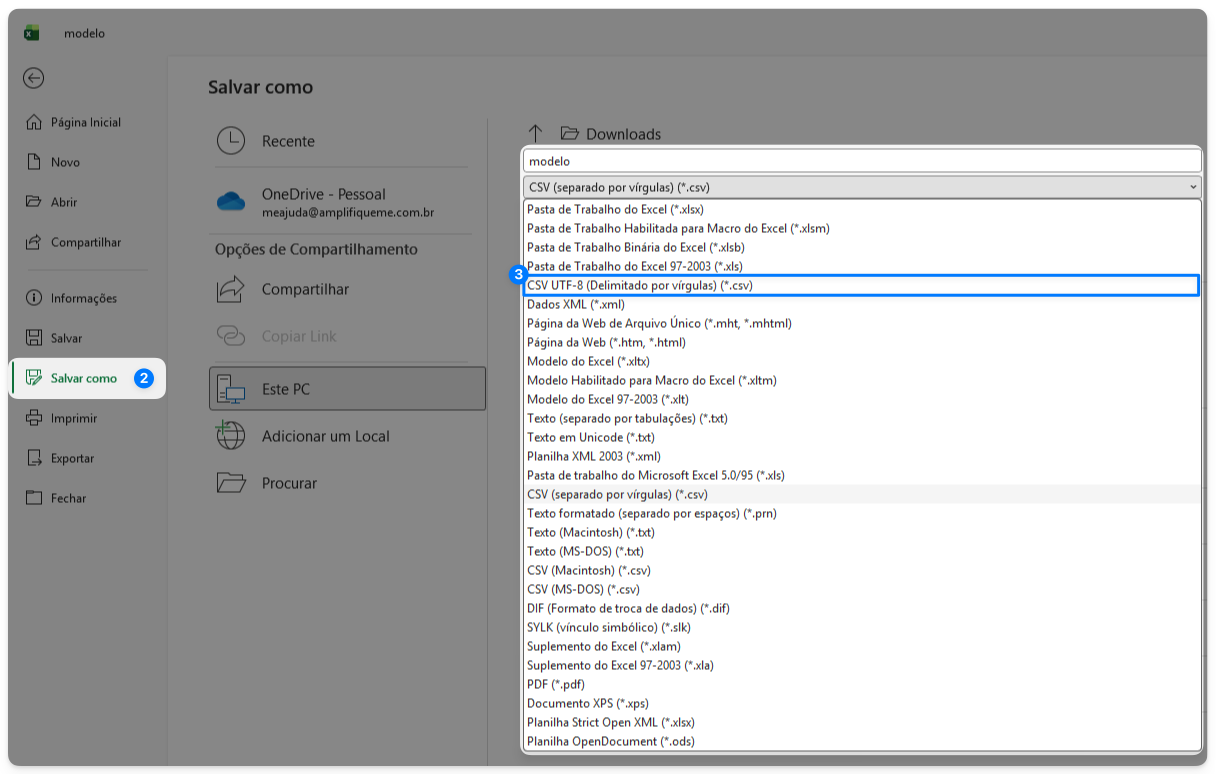This screenshot has width=1216, height=774.
Task: Click Procurar to browse folders
Action: tap(289, 483)
